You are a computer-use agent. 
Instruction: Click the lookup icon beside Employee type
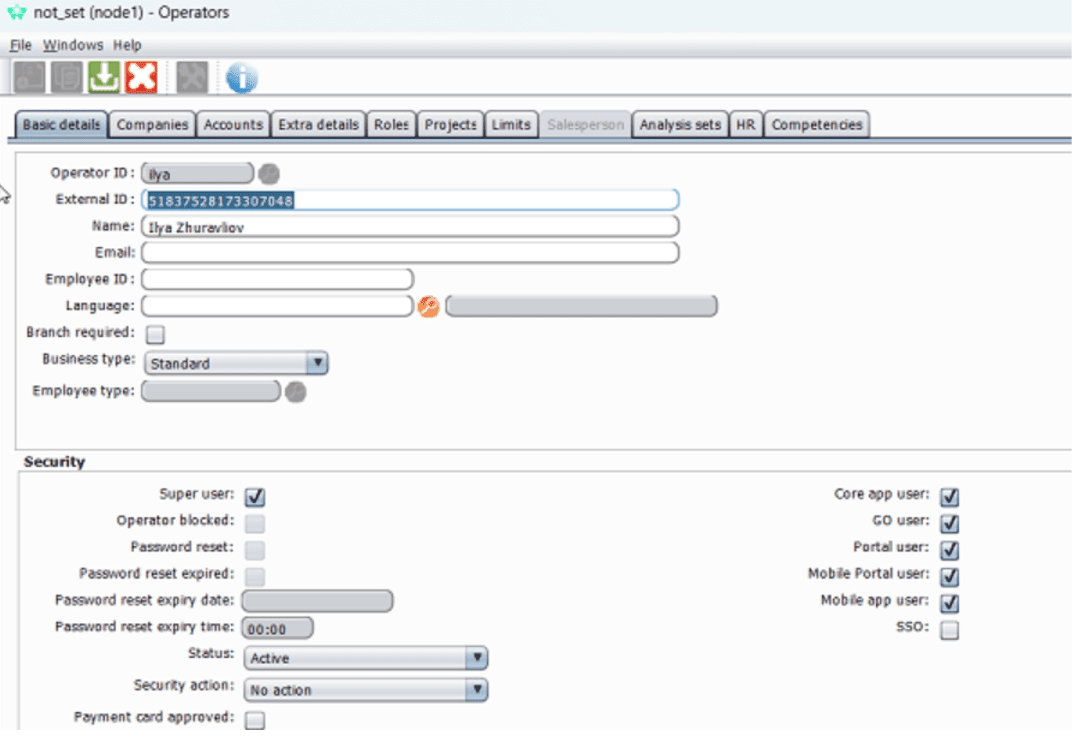click(x=296, y=391)
